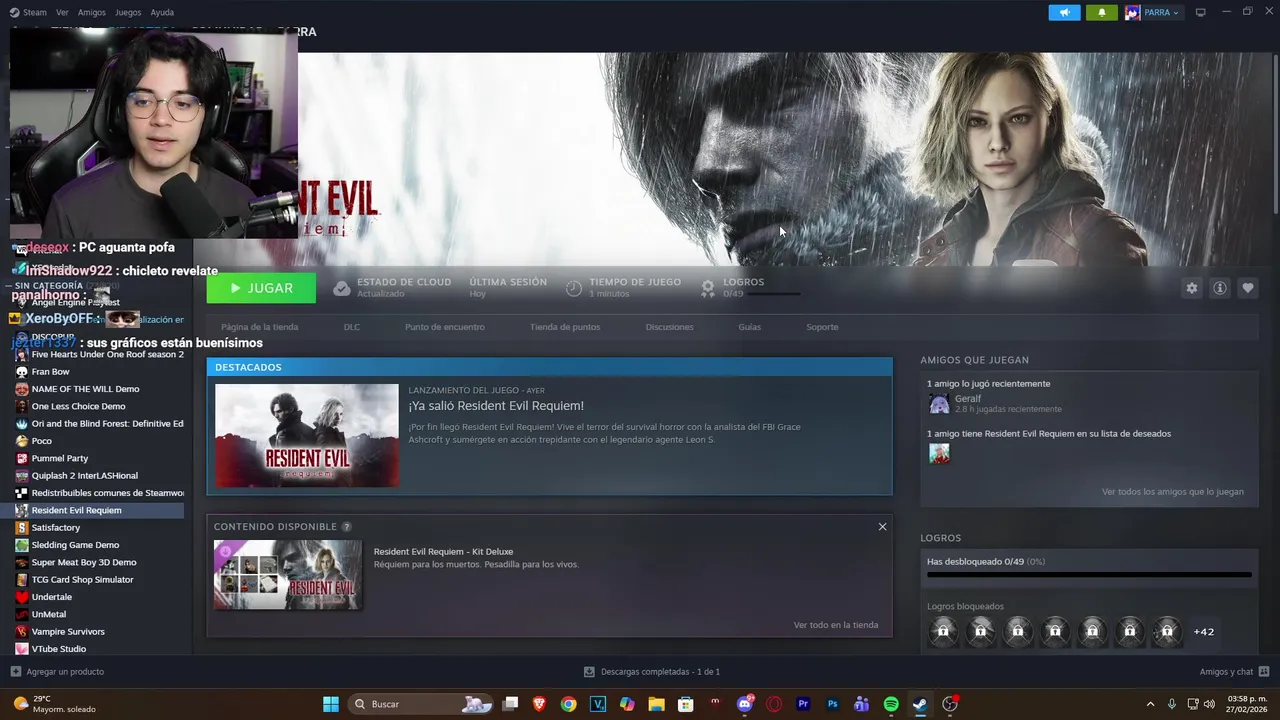This screenshot has width=1280, height=720.
Task: Open Discord from the taskbar
Action: [x=744, y=704]
